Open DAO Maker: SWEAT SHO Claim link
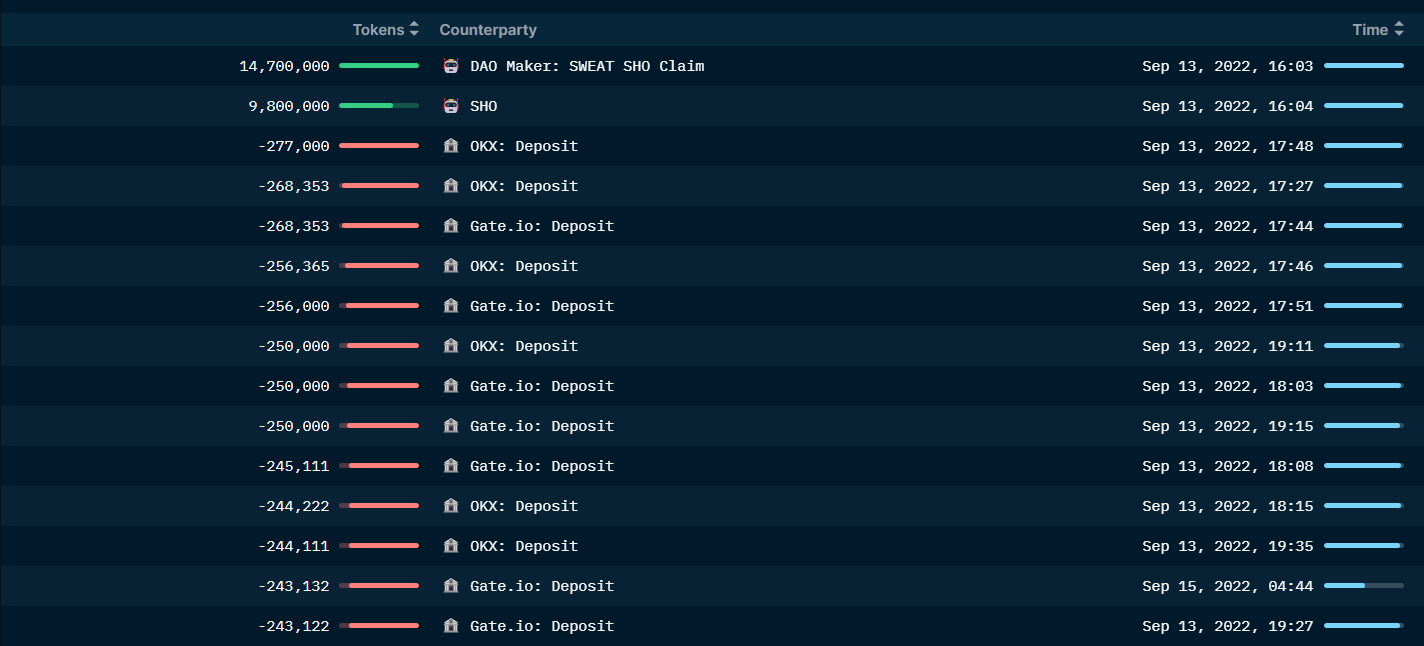1424x646 pixels. point(587,66)
